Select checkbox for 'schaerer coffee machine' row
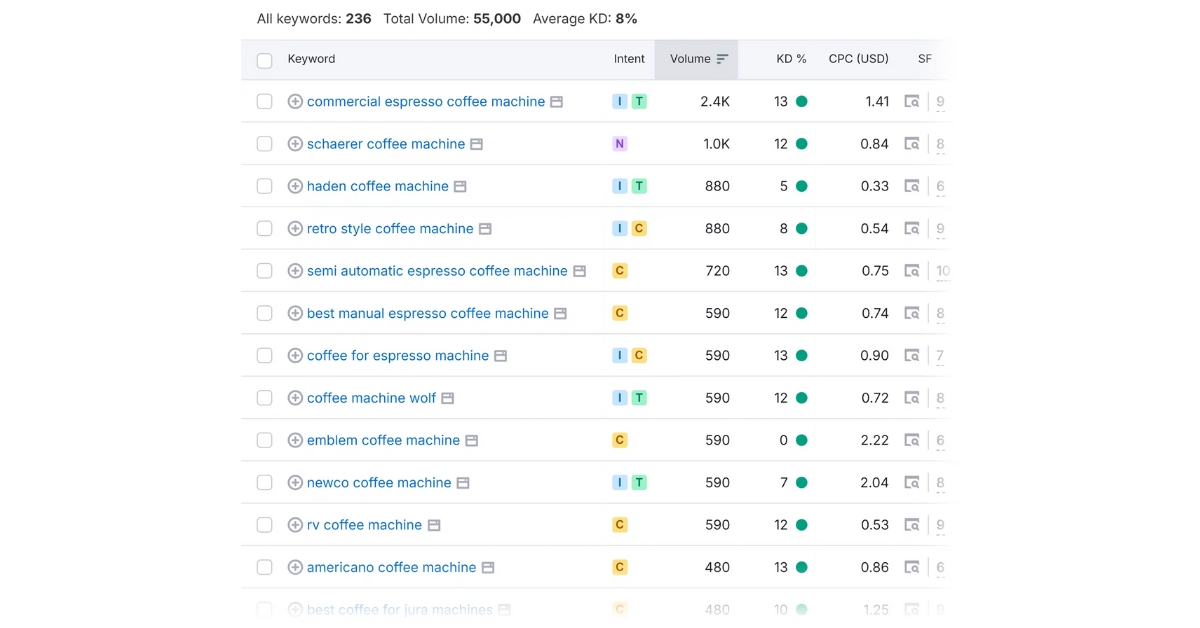 (x=265, y=144)
